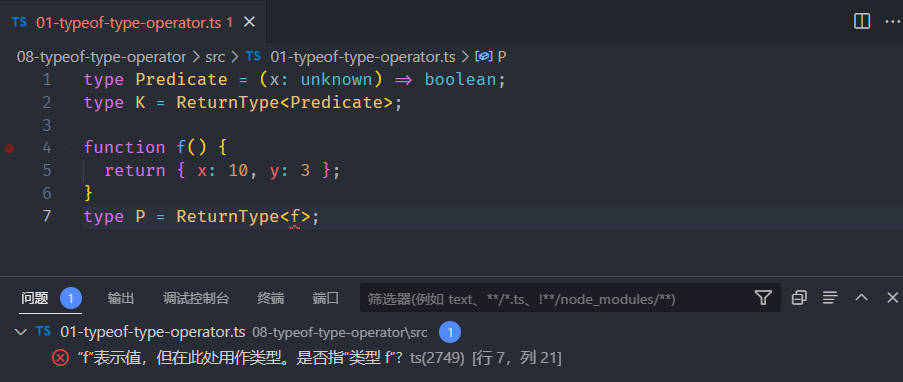Open breadcrumb folder 08-typeof-type-operator

pyautogui.click(x=101, y=56)
